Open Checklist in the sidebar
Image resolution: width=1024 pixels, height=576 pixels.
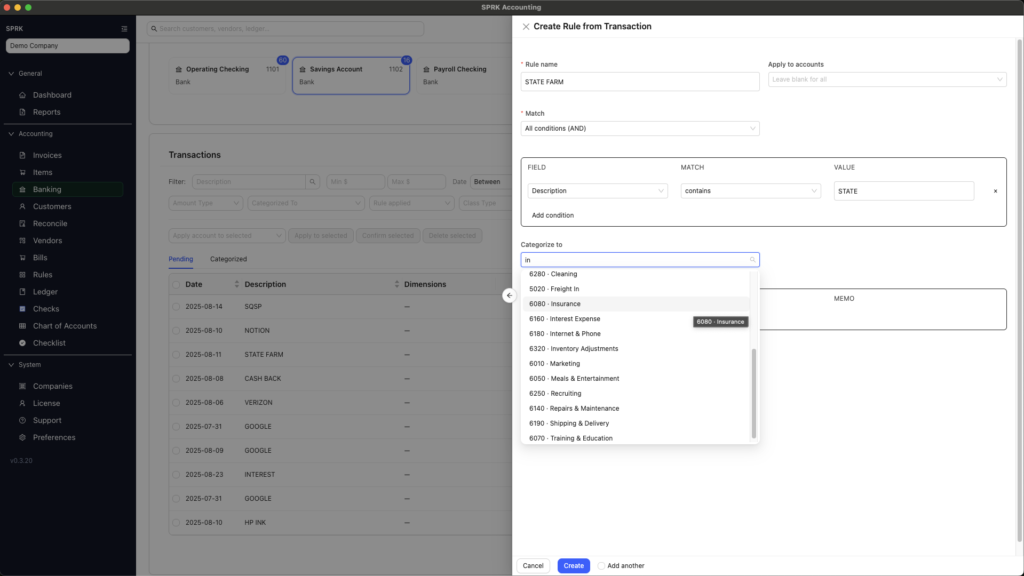point(49,343)
